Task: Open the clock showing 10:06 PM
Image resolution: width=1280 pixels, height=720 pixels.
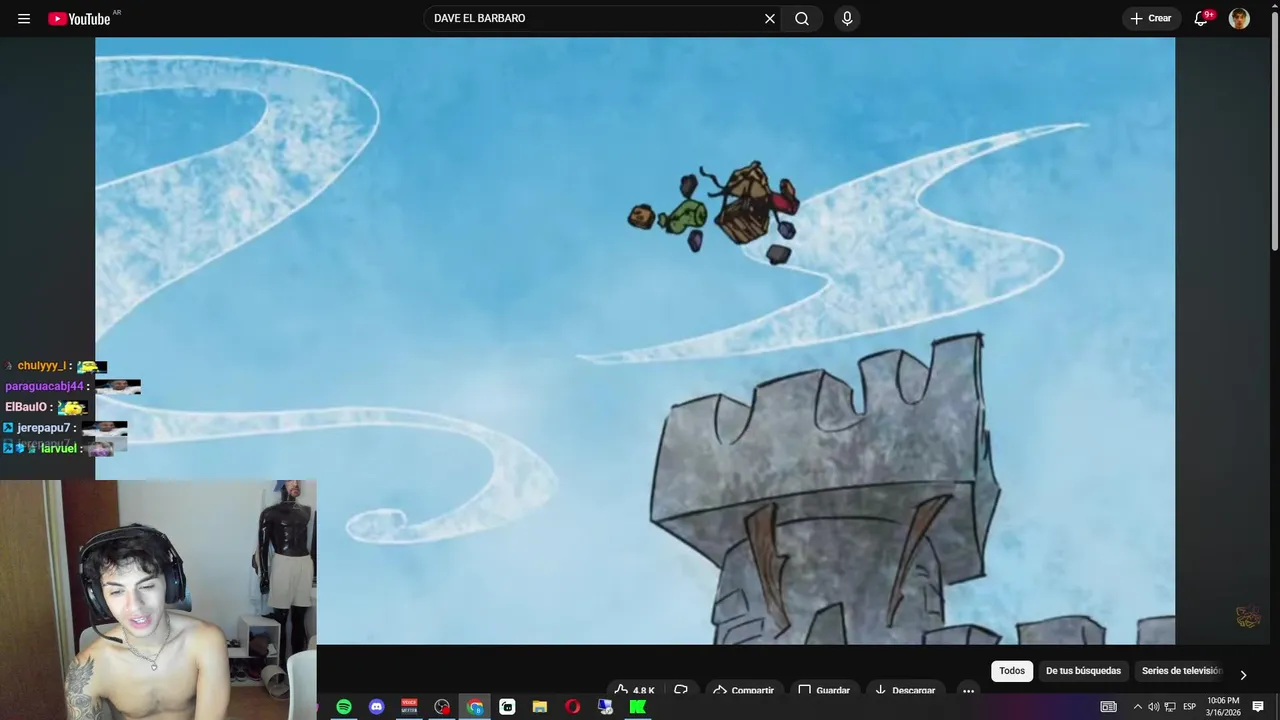Action: pyautogui.click(x=1223, y=707)
